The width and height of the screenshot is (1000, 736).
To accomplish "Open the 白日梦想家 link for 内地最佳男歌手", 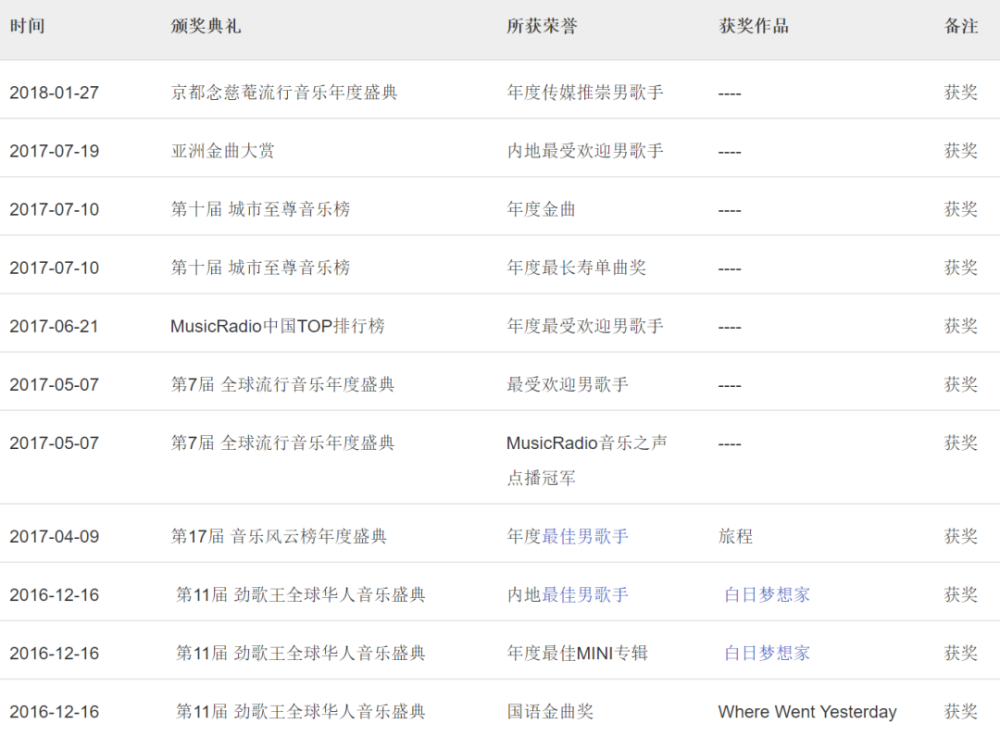I will click(x=766, y=594).
